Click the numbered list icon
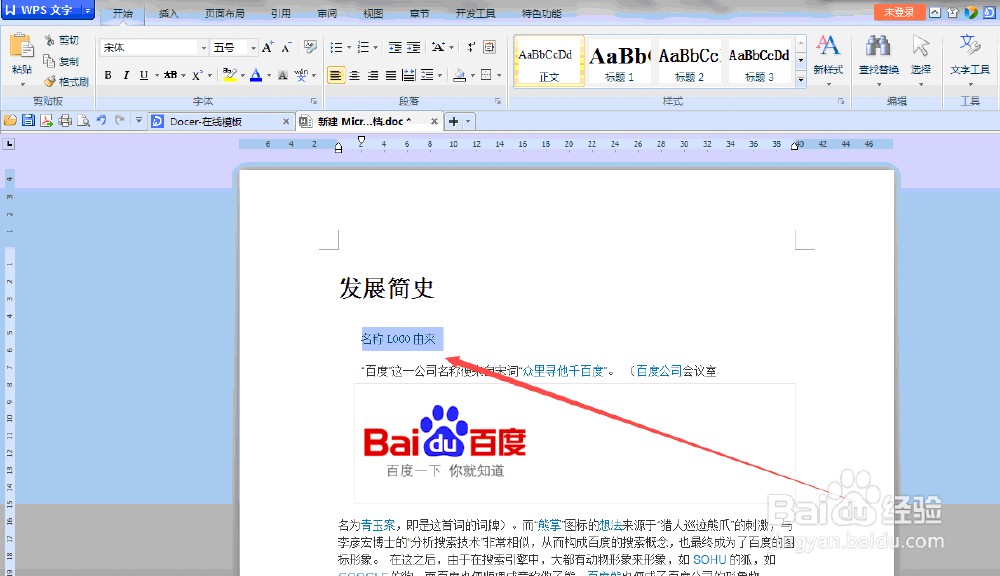1000x576 pixels. [x=363, y=47]
